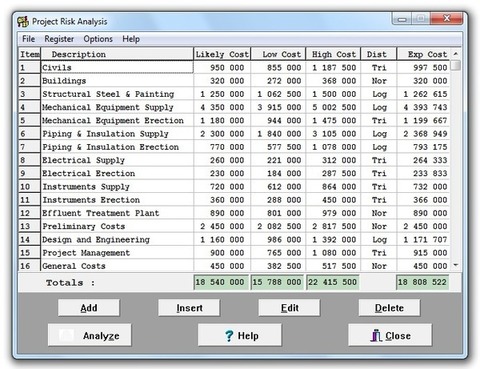Open the Options menu
480x369 pixels.
click(x=98, y=39)
